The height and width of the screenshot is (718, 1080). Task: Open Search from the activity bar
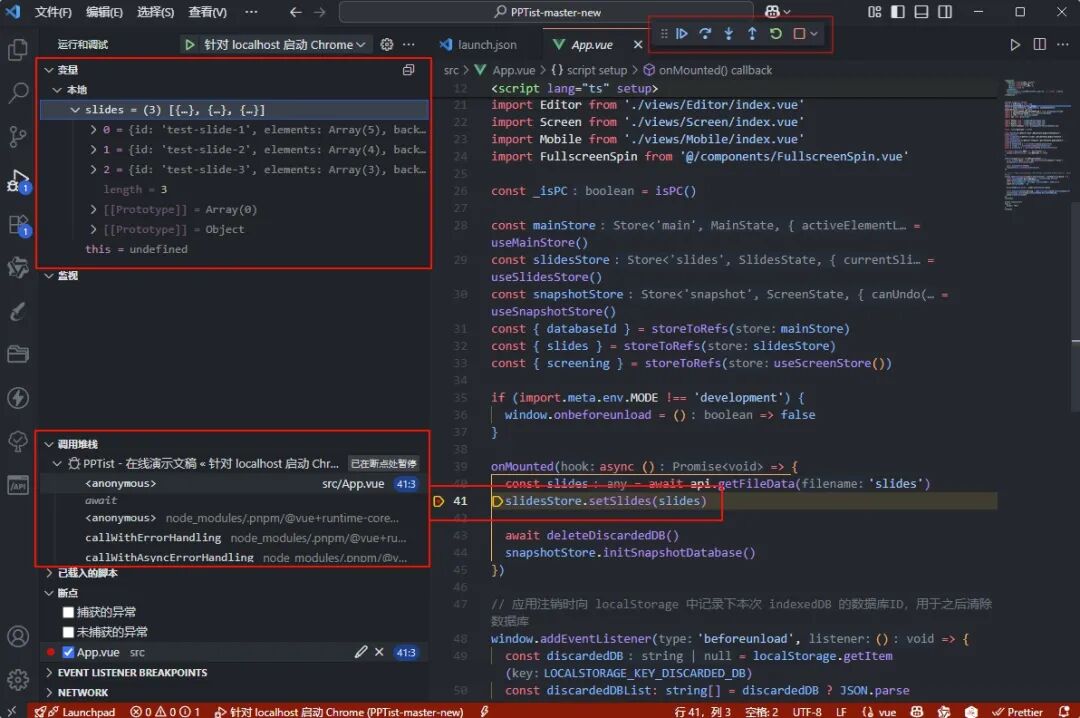18,92
